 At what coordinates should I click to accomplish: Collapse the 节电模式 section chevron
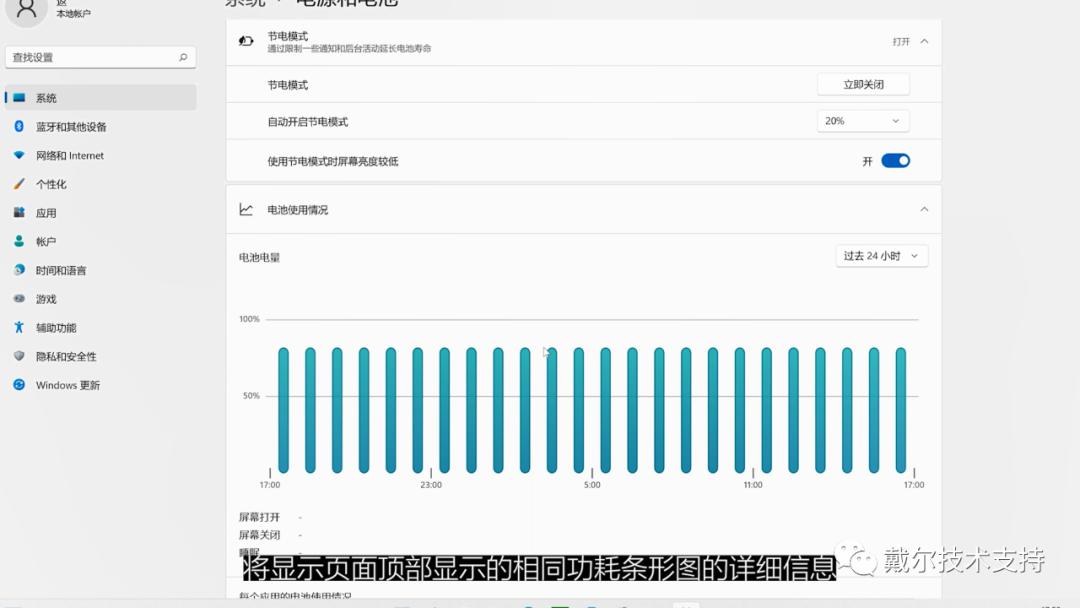coord(924,40)
